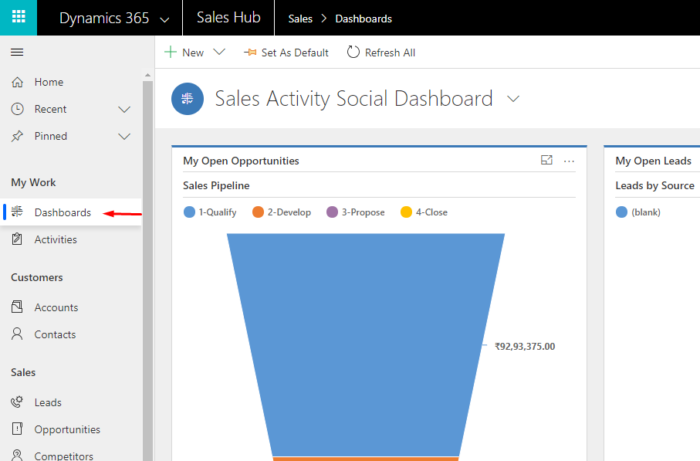Click the Activities clipboard icon
The height and width of the screenshot is (461, 700).
click(17, 239)
